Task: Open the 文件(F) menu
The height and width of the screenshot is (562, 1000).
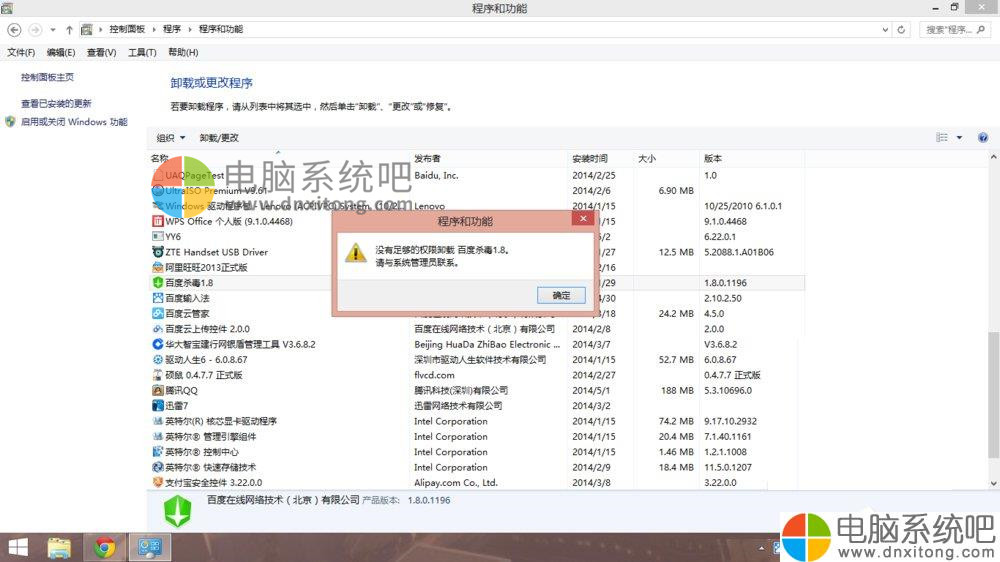Action: point(21,52)
